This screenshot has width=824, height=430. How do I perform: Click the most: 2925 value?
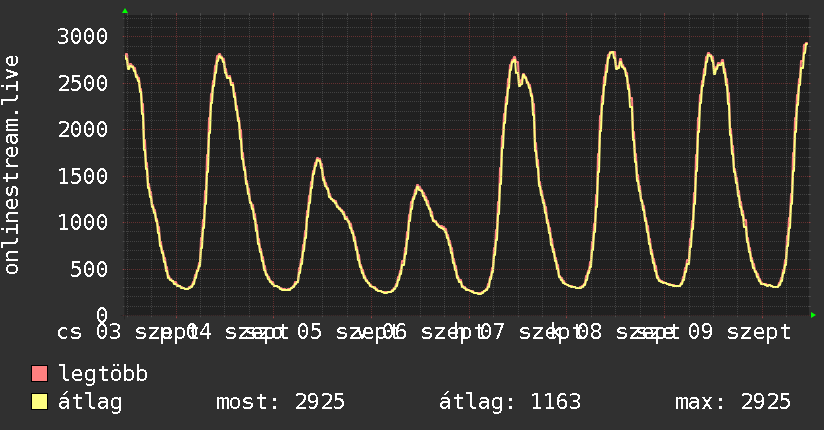click(280, 402)
